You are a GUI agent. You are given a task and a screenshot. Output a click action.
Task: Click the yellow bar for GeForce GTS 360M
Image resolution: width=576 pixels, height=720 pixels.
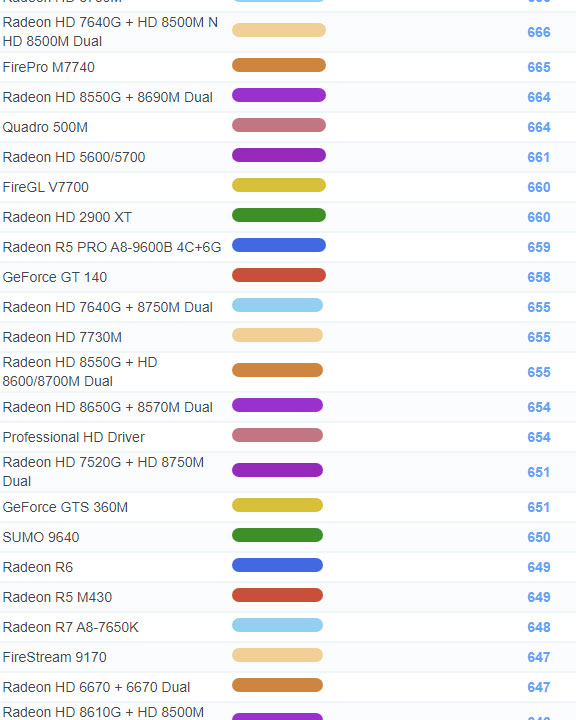click(x=277, y=505)
